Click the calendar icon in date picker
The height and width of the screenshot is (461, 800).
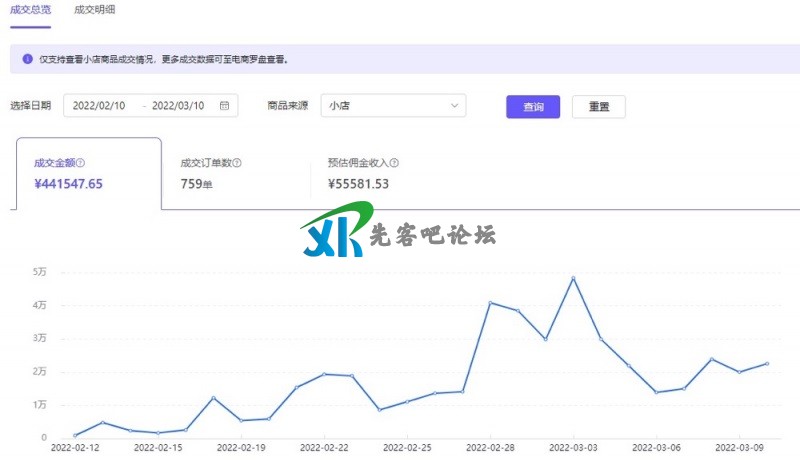click(224, 106)
